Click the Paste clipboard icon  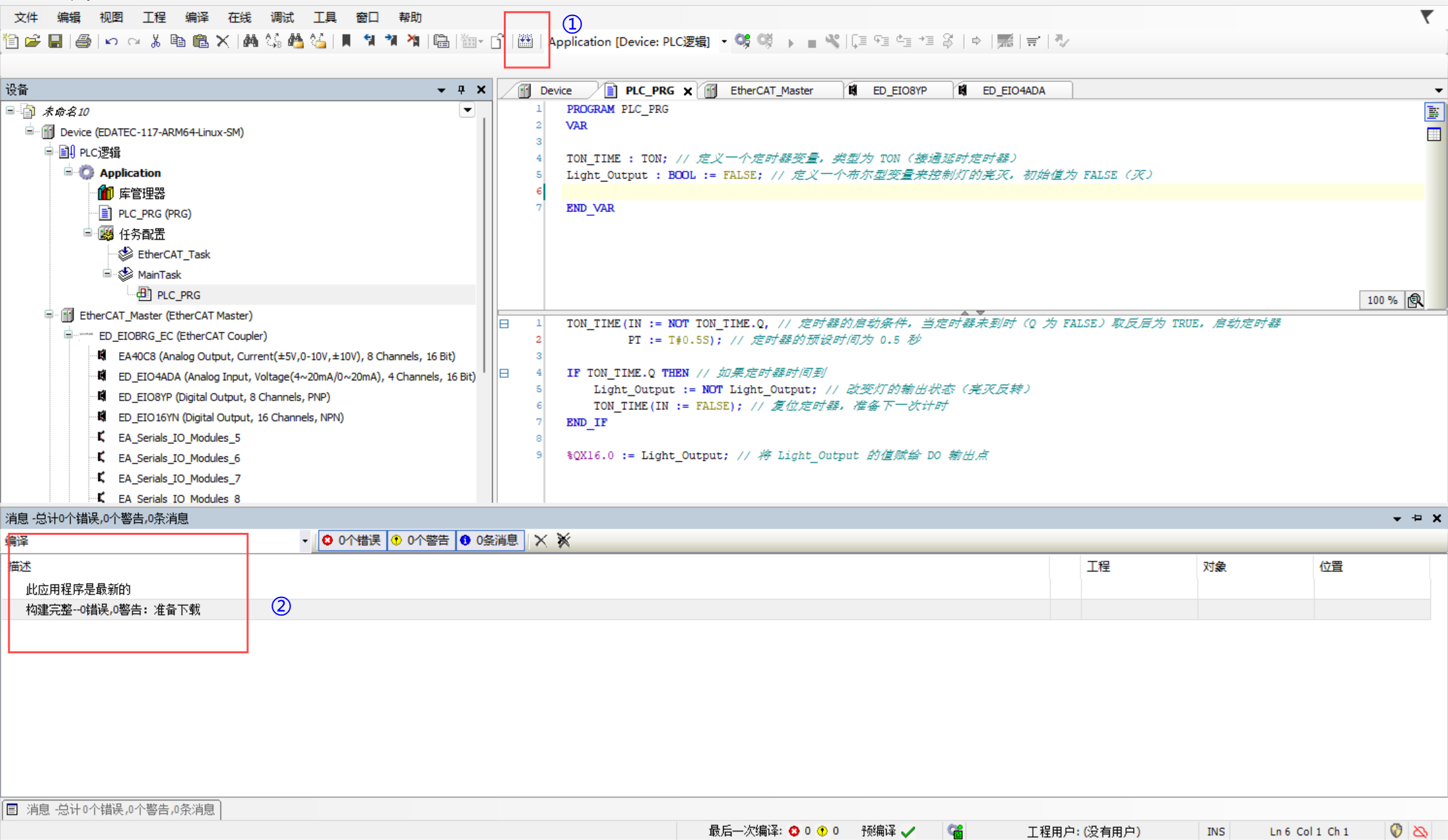200,41
